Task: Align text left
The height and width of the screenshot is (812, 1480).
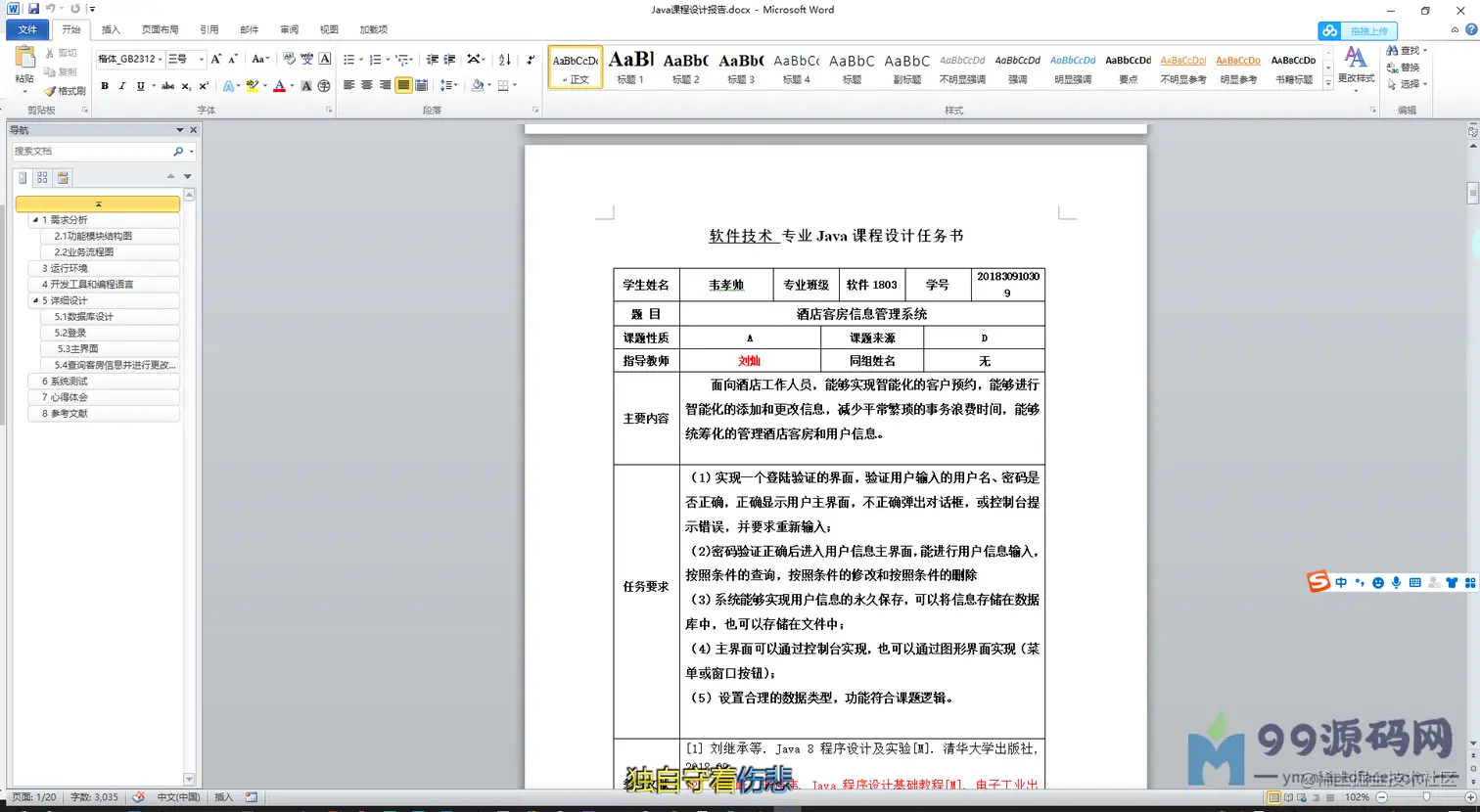Action: point(349,86)
